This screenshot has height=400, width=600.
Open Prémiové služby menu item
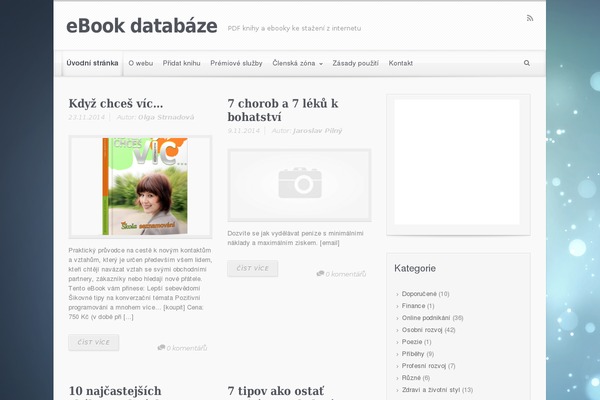tap(236, 63)
